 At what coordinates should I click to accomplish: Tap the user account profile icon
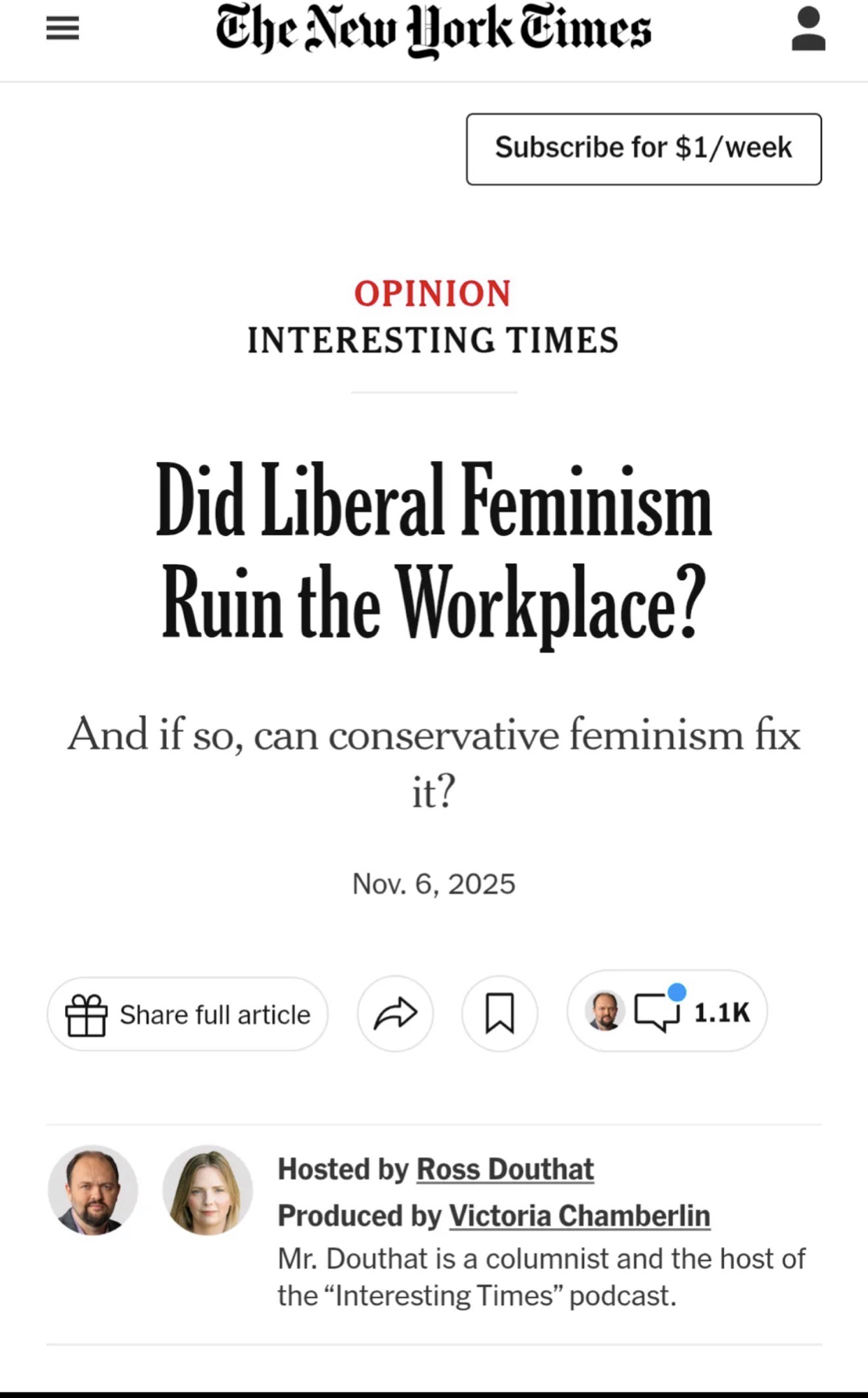(808, 29)
